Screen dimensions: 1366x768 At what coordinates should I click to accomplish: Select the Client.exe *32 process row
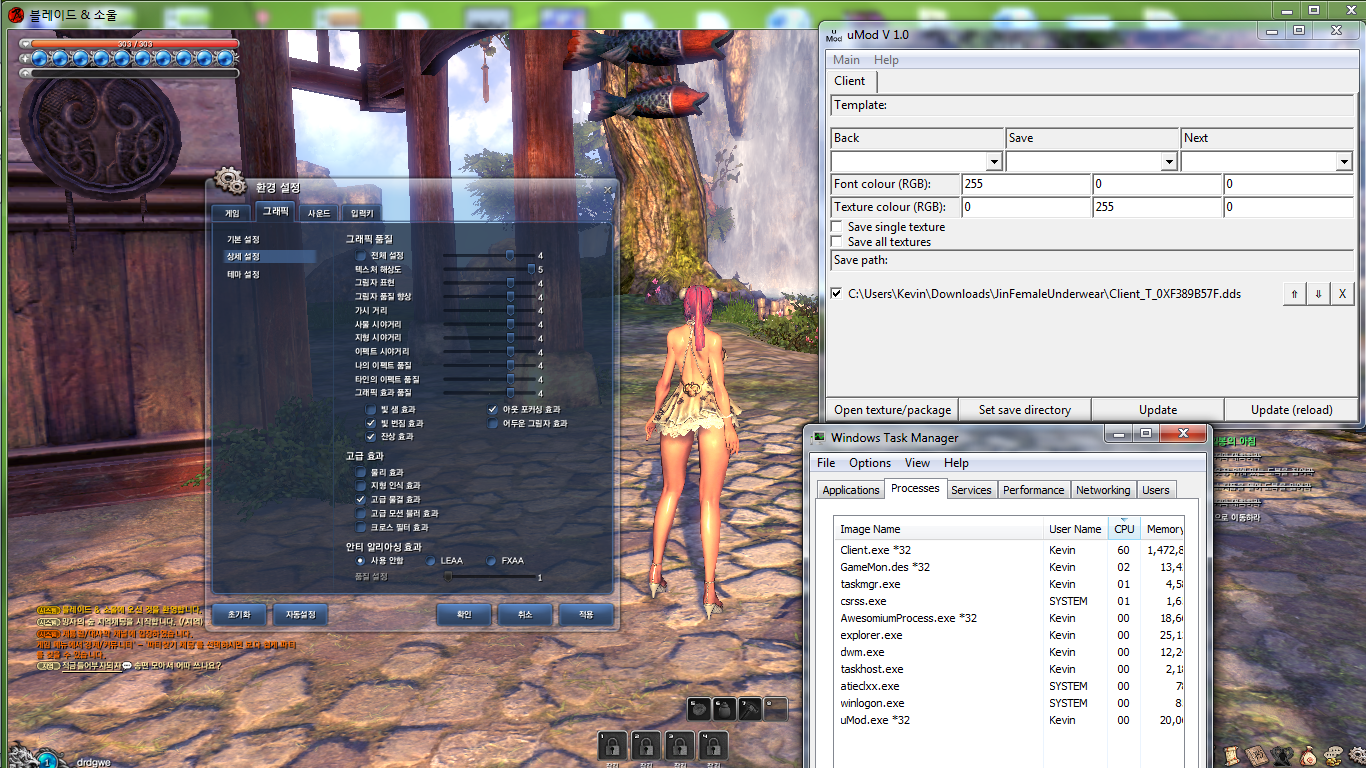point(875,550)
